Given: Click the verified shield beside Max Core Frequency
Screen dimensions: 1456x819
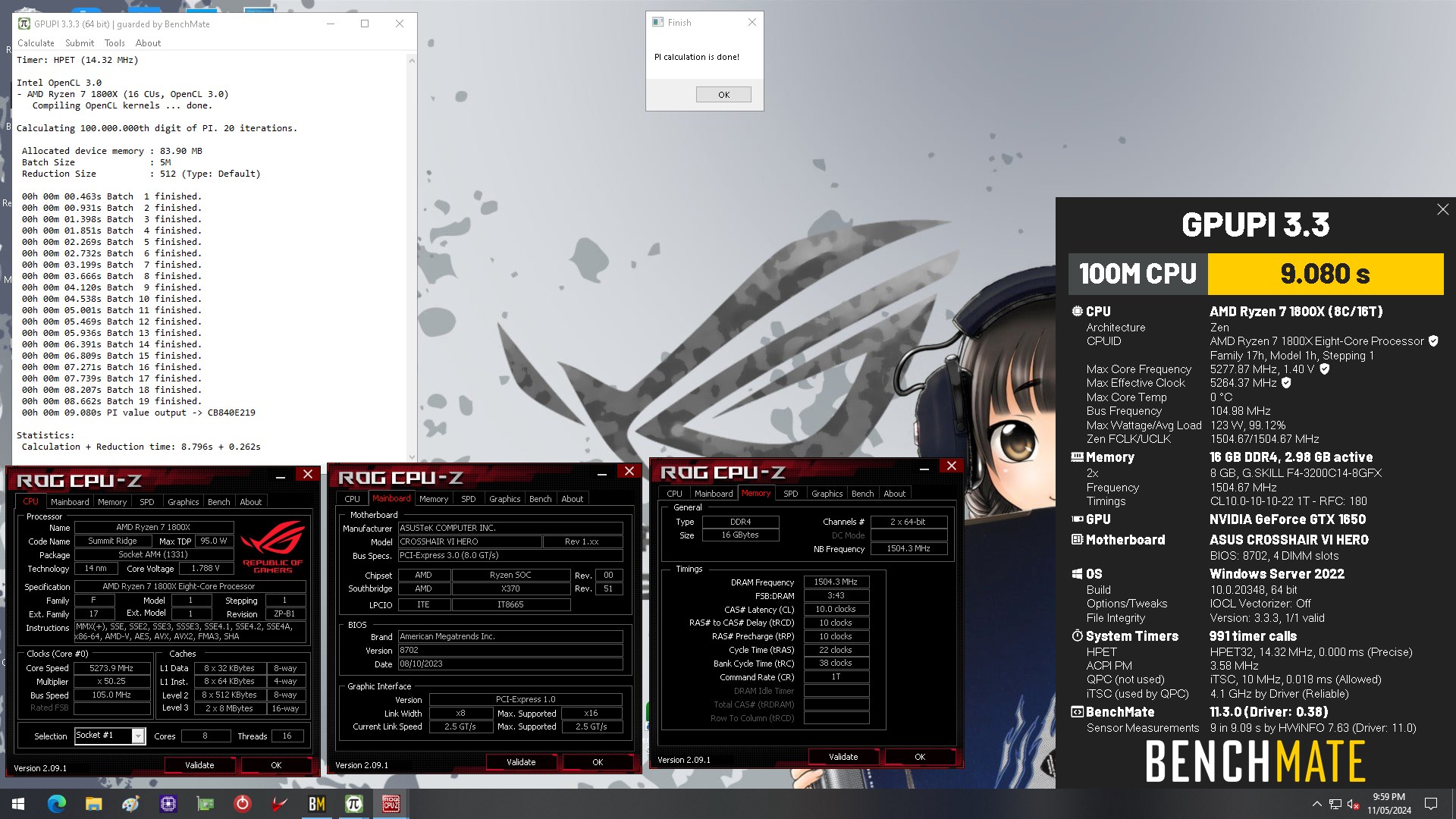Looking at the screenshot, I should (1325, 369).
